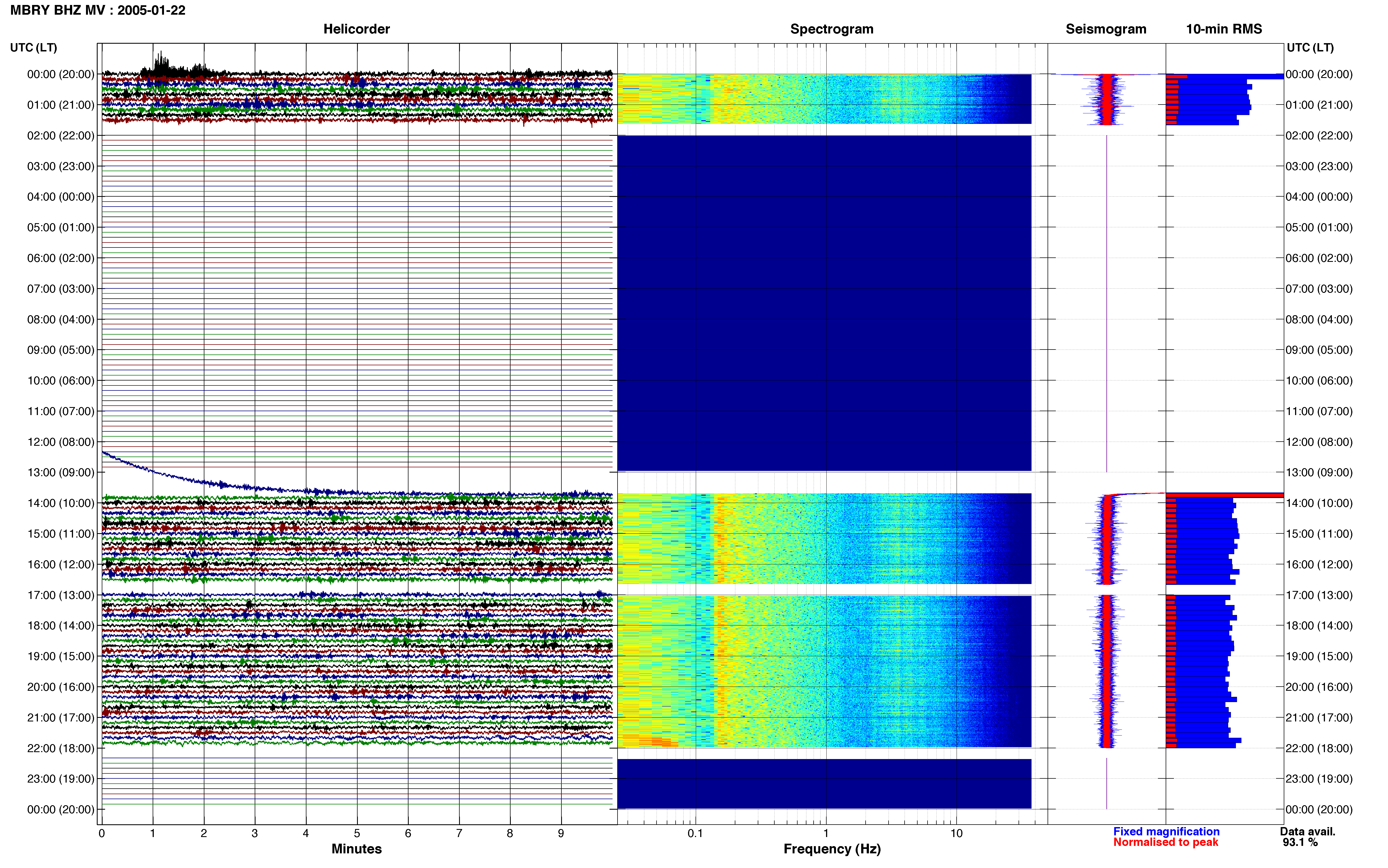1388x868 pixels.
Task: Click '07:00 (03:00)' on the RMS panel time axis
Action: [x=1319, y=289]
